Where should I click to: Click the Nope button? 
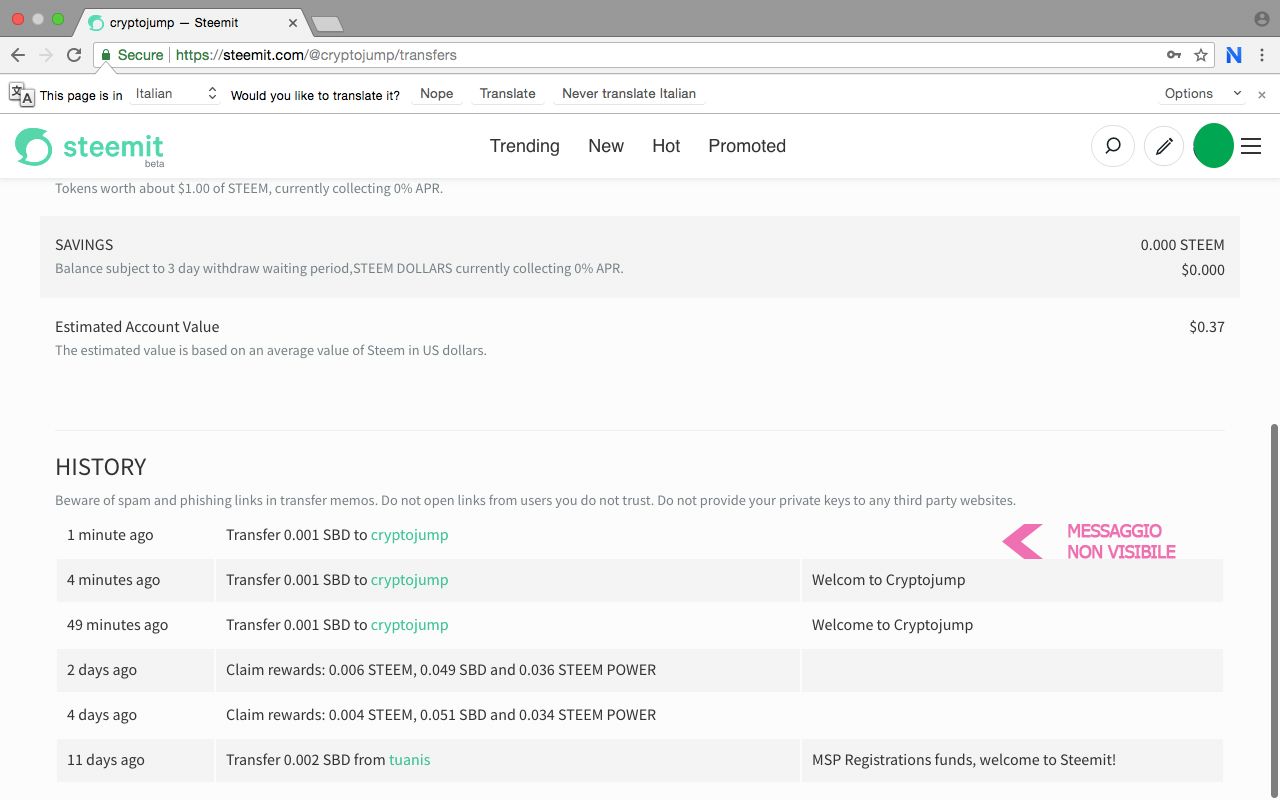pyautogui.click(x=436, y=93)
